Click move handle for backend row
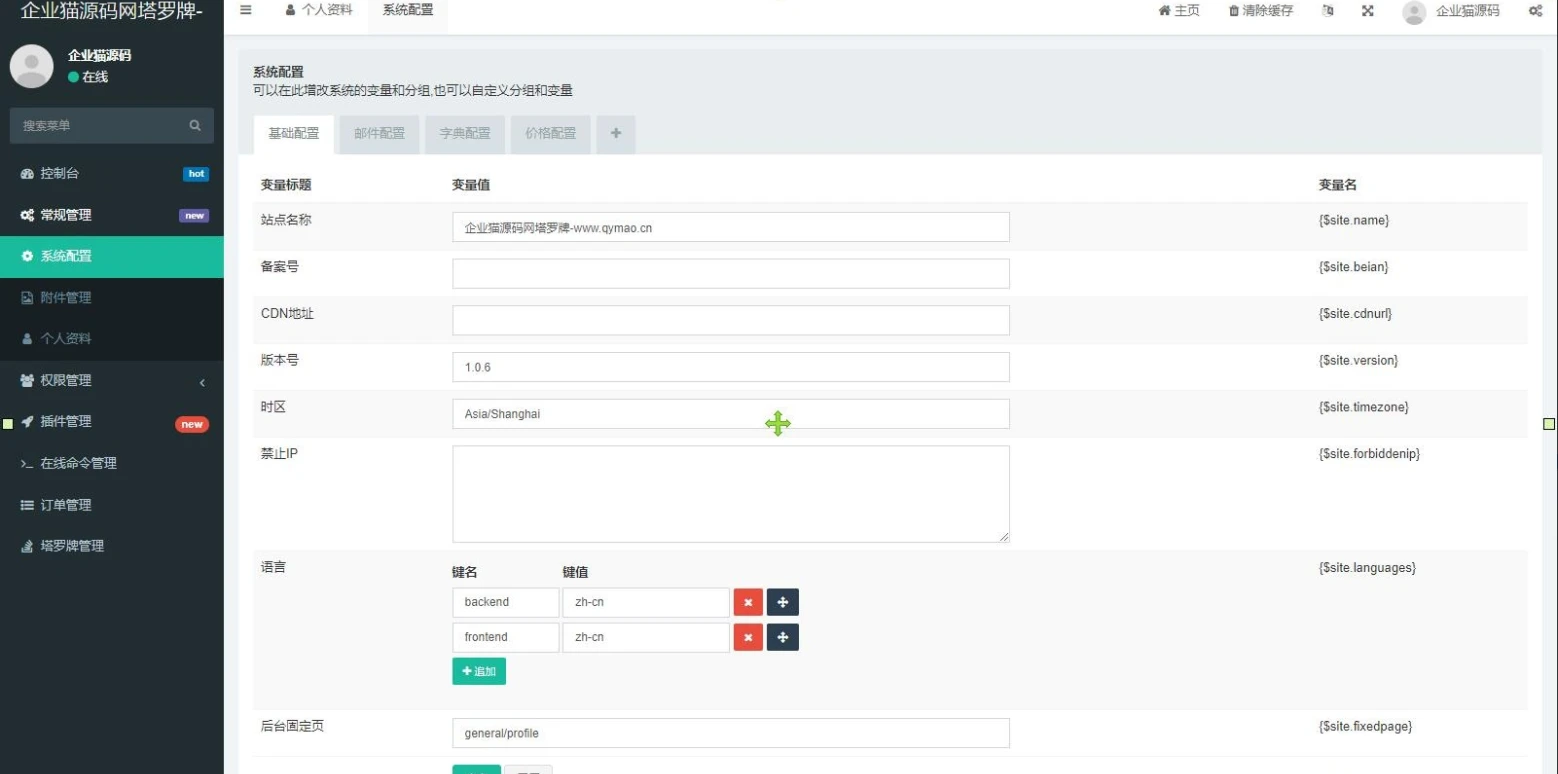 [x=783, y=602]
